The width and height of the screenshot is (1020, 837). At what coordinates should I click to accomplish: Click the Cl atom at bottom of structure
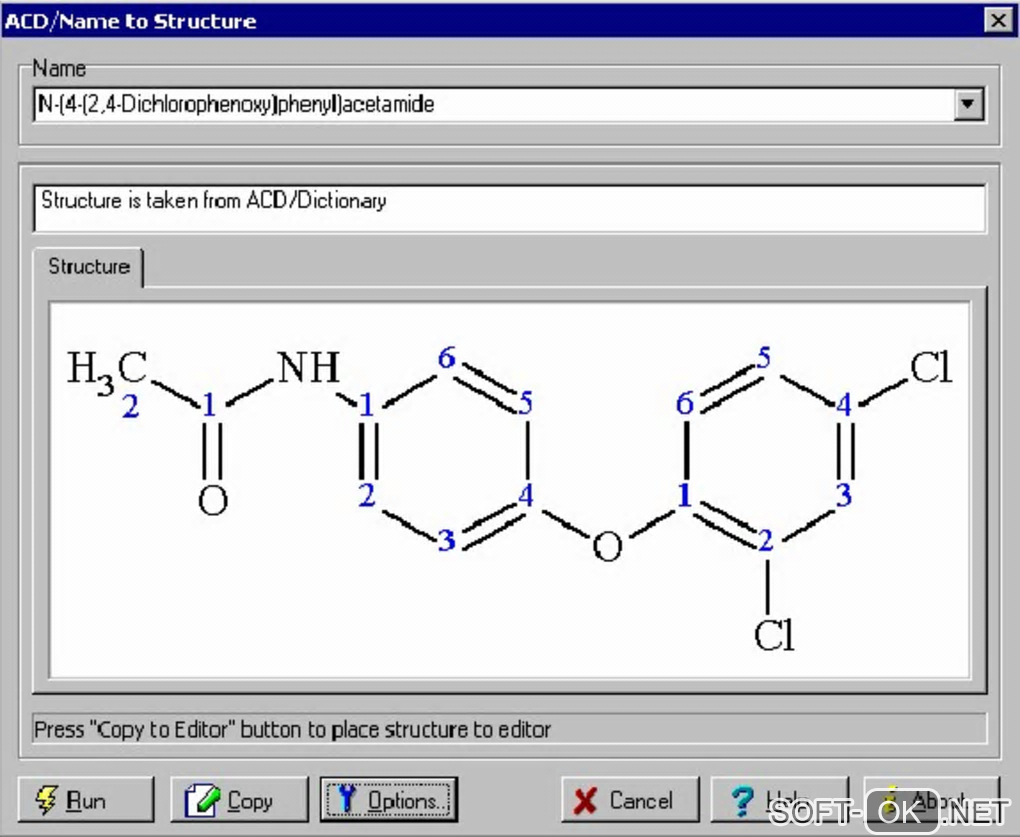click(x=774, y=634)
